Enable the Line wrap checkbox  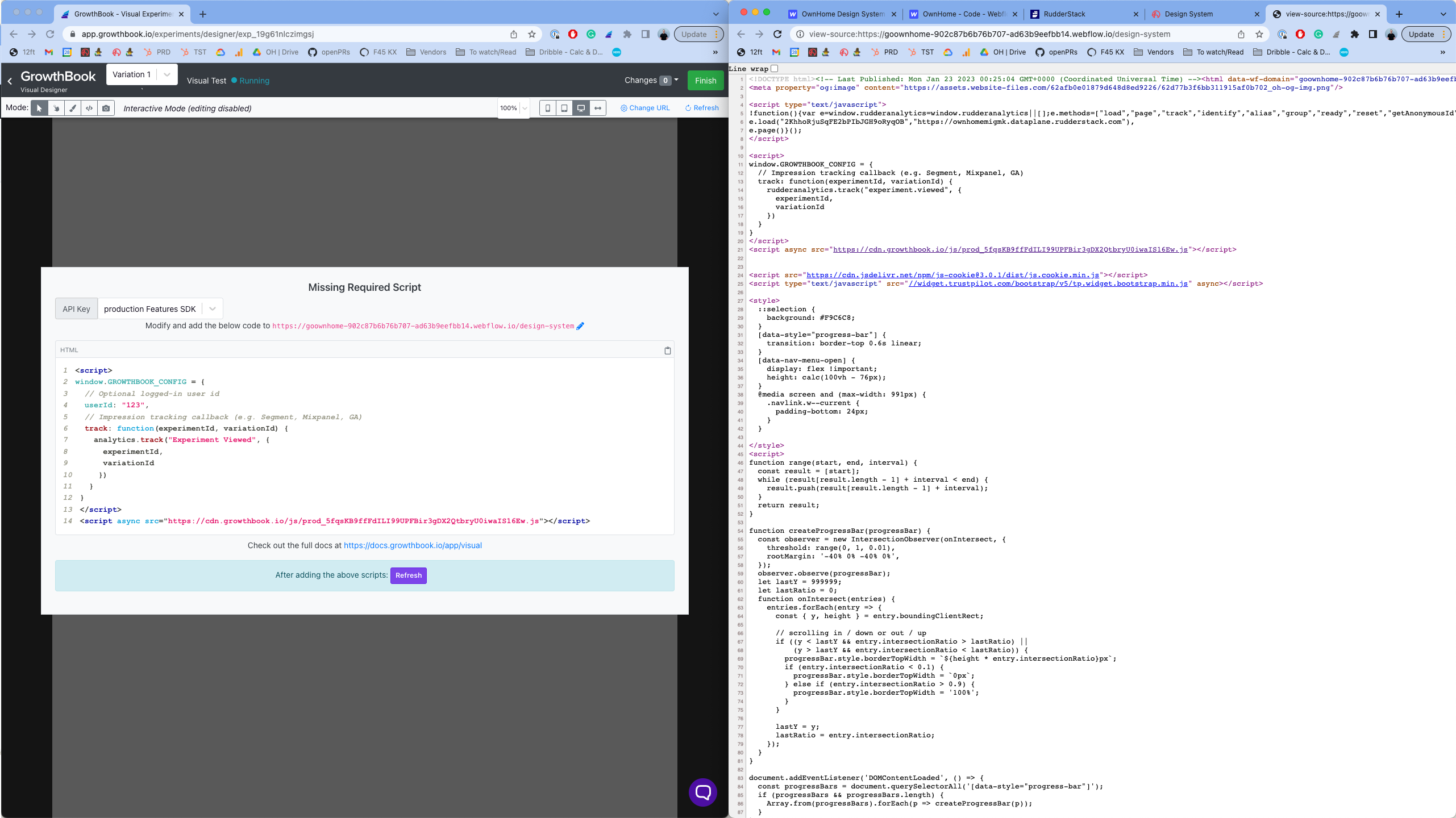[x=774, y=68]
